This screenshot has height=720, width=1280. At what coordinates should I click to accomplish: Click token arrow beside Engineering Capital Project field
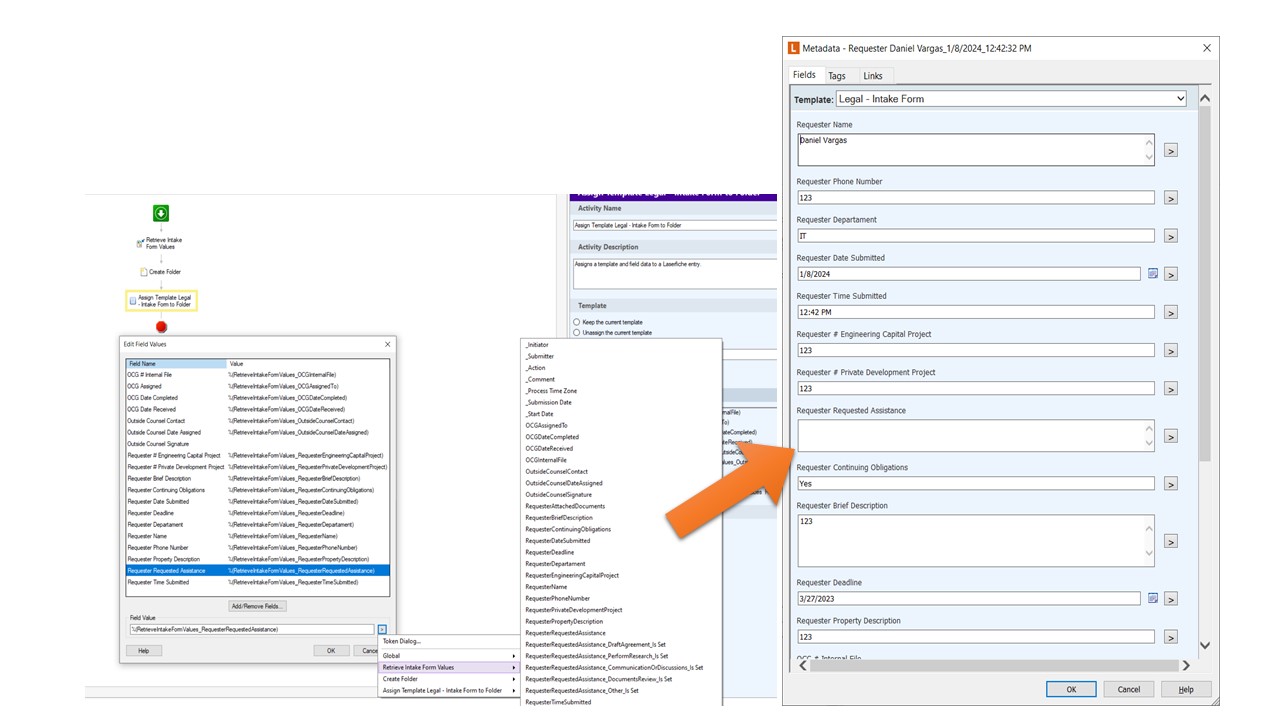pyautogui.click(x=1171, y=350)
